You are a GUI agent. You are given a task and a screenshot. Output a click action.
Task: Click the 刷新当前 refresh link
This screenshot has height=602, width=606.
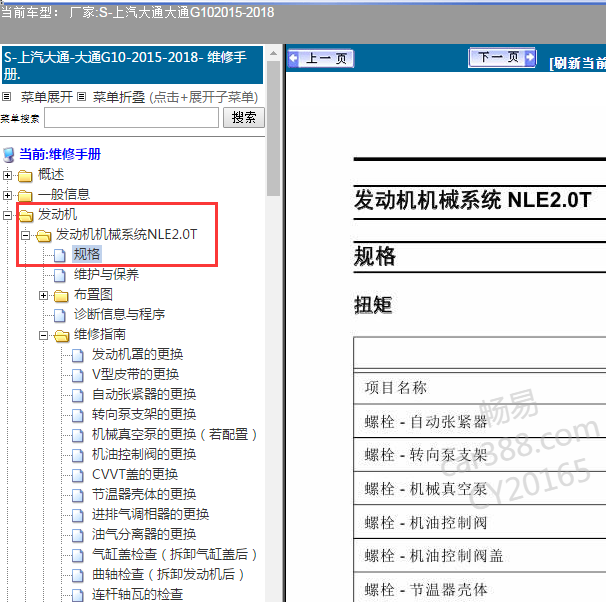click(578, 63)
